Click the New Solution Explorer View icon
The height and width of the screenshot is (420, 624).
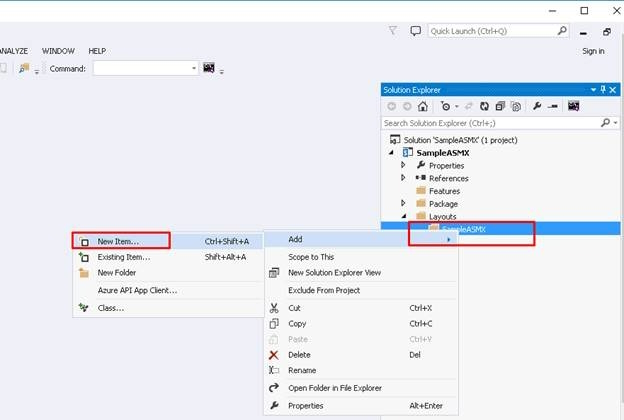point(274,273)
